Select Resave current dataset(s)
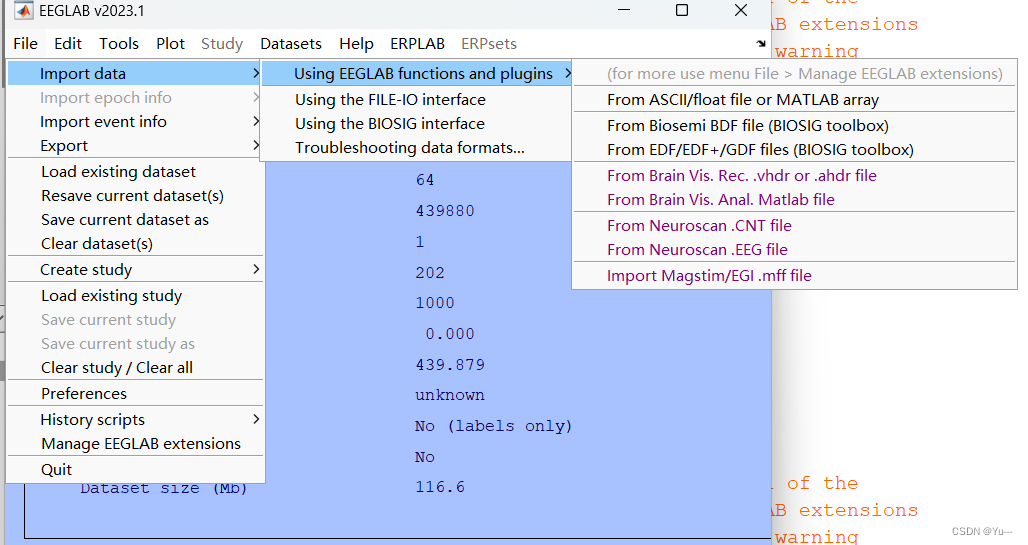The height and width of the screenshot is (545, 1028). coord(134,196)
